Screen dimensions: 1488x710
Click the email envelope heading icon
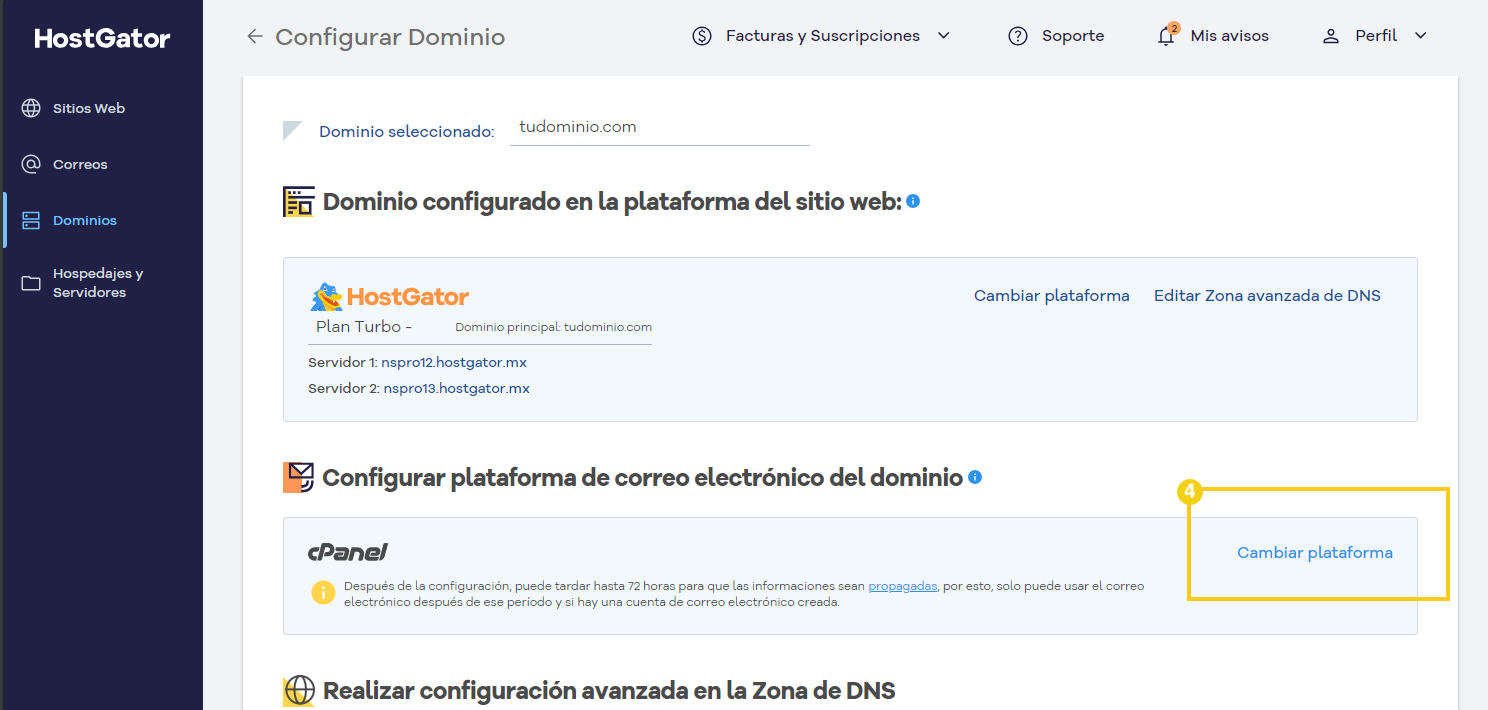click(x=299, y=478)
